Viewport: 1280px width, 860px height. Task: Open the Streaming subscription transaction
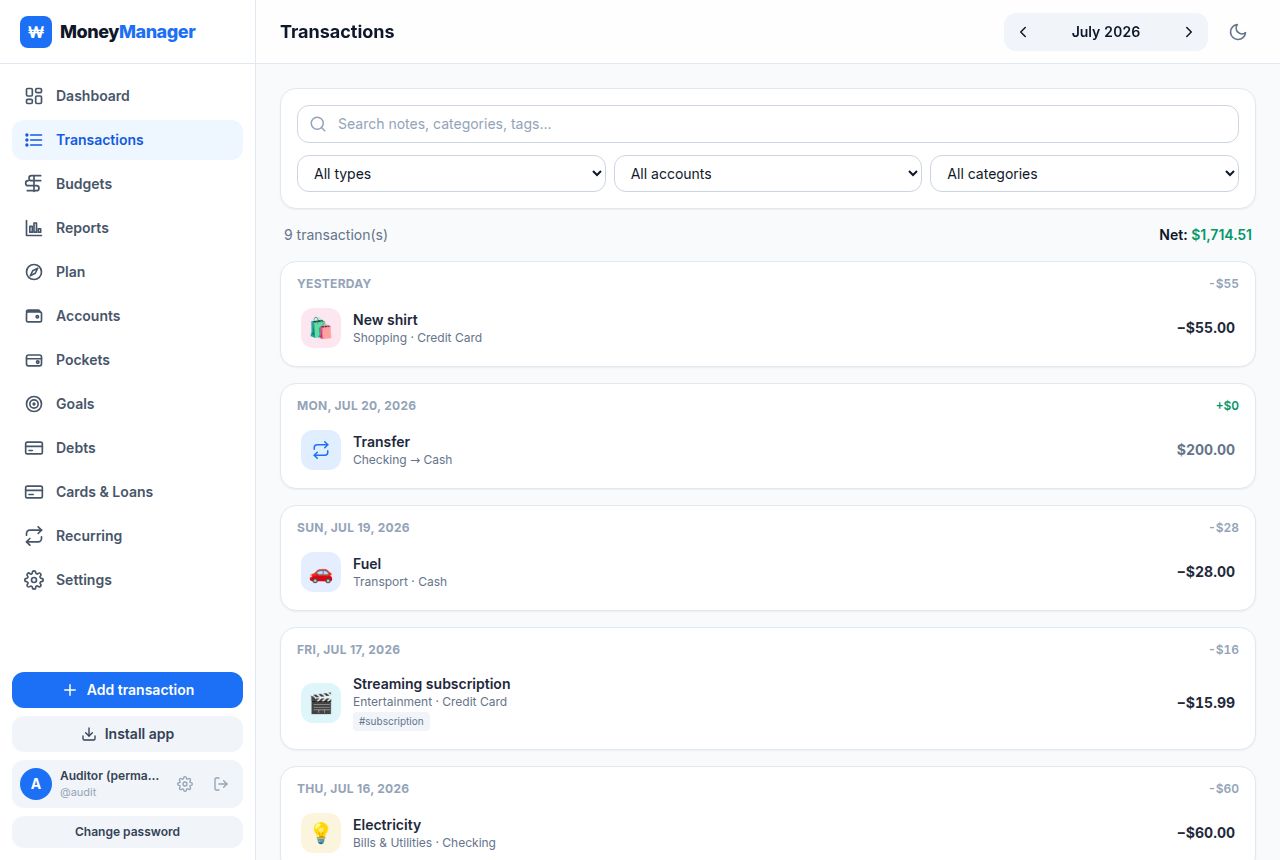point(768,703)
